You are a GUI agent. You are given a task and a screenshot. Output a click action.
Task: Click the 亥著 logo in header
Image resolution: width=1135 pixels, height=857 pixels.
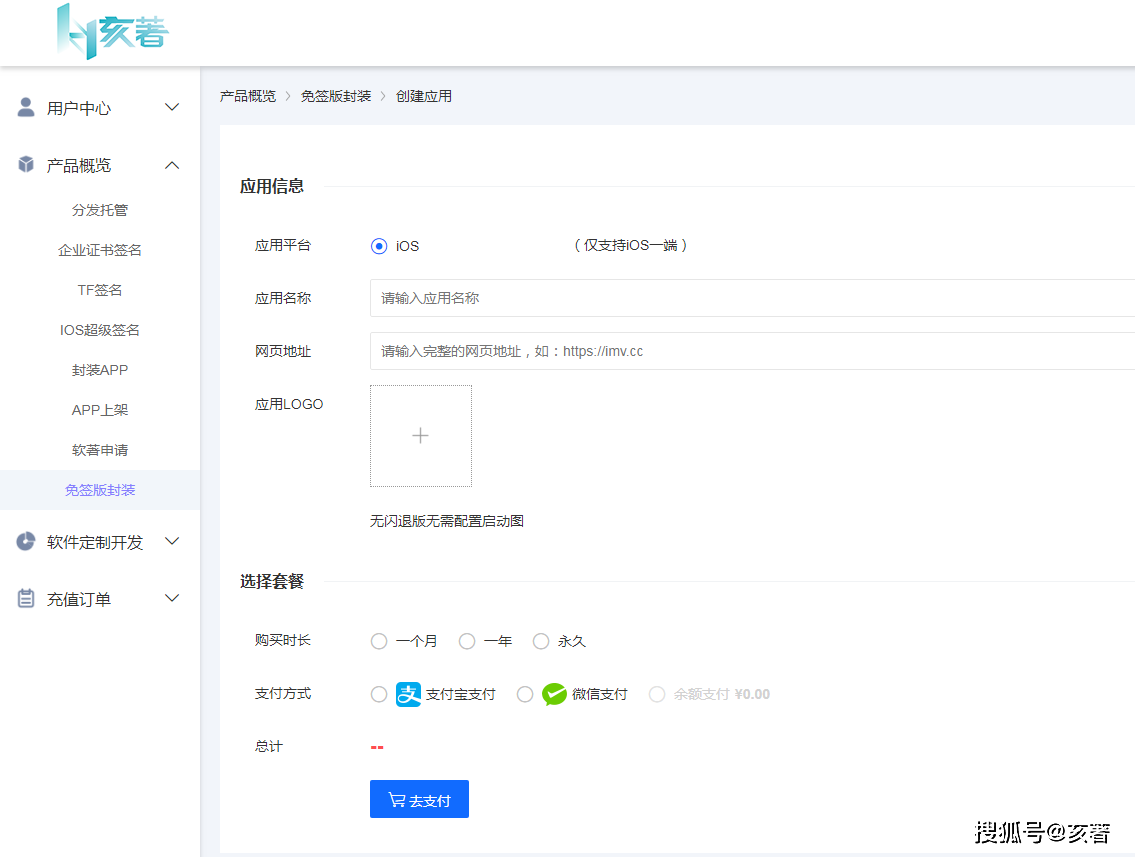pos(112,31)
